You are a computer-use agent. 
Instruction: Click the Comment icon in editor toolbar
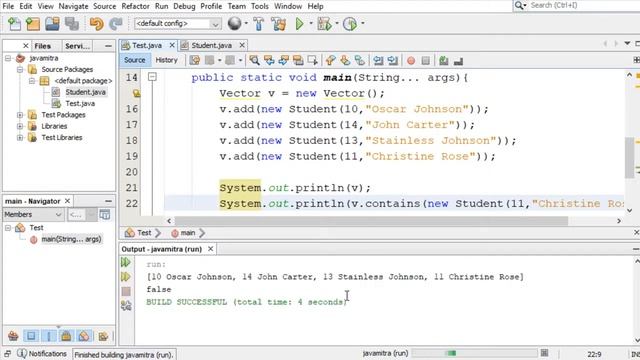pyautogui.click(x=444, y=61)
